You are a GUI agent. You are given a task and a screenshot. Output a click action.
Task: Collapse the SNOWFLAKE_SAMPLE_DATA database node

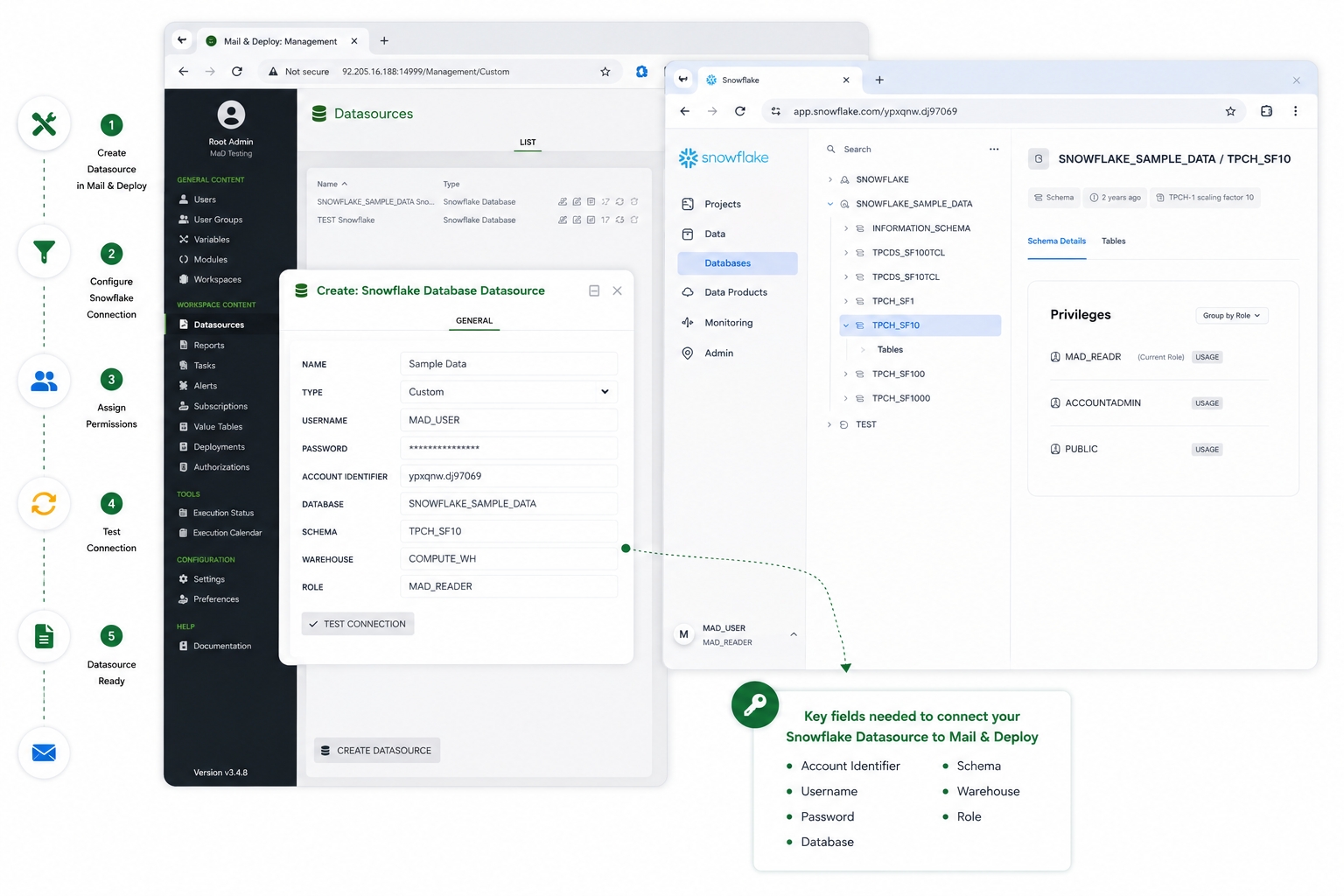tap(830, 204)
